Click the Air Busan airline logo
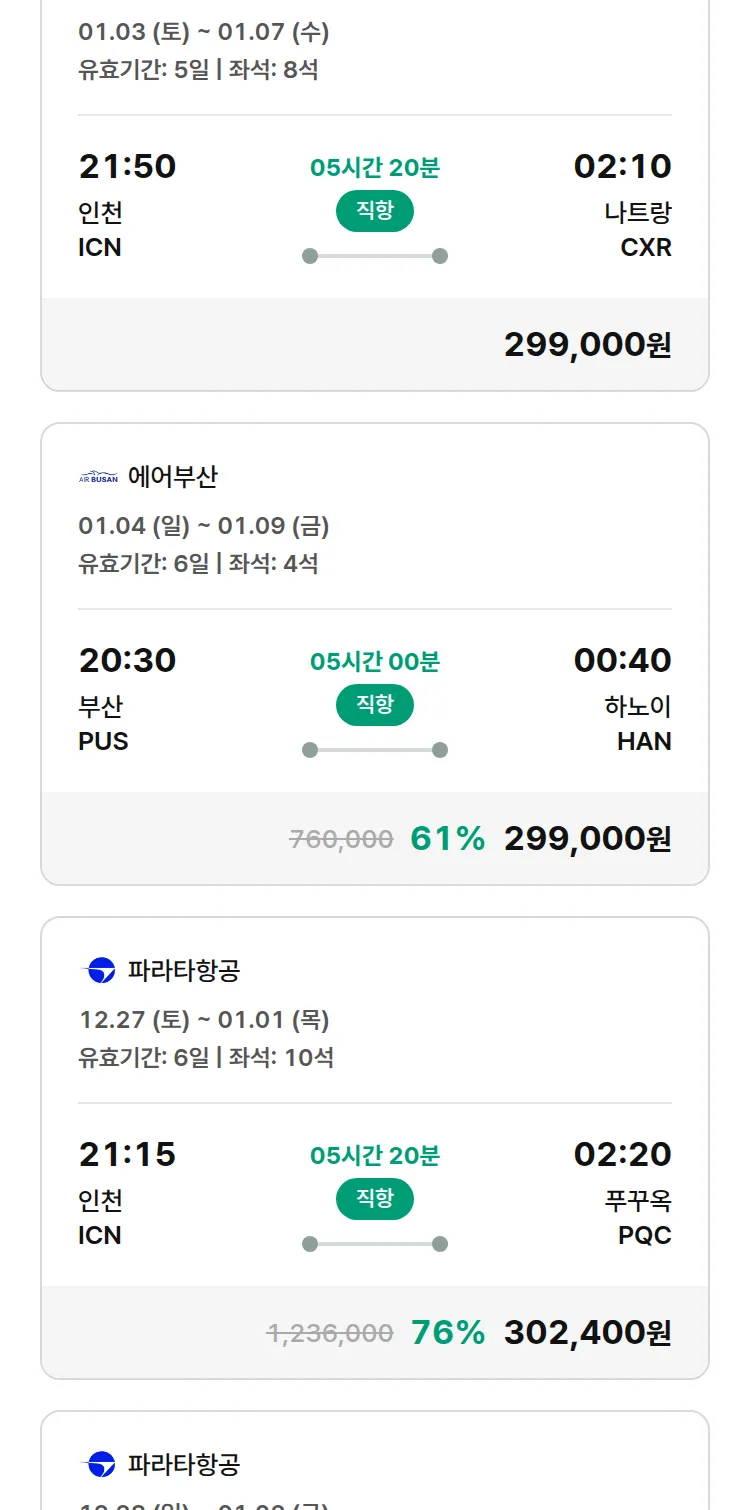 tap(98, 477)
